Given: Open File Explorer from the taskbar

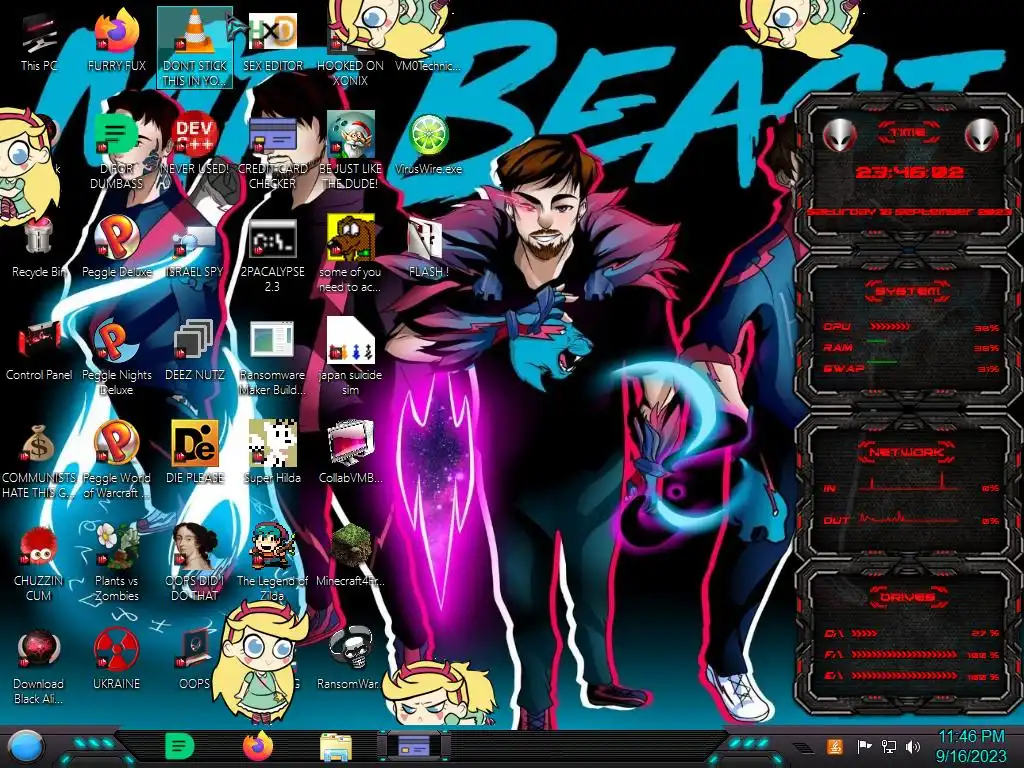Looking at the screenshot, I should pos(336,747).
